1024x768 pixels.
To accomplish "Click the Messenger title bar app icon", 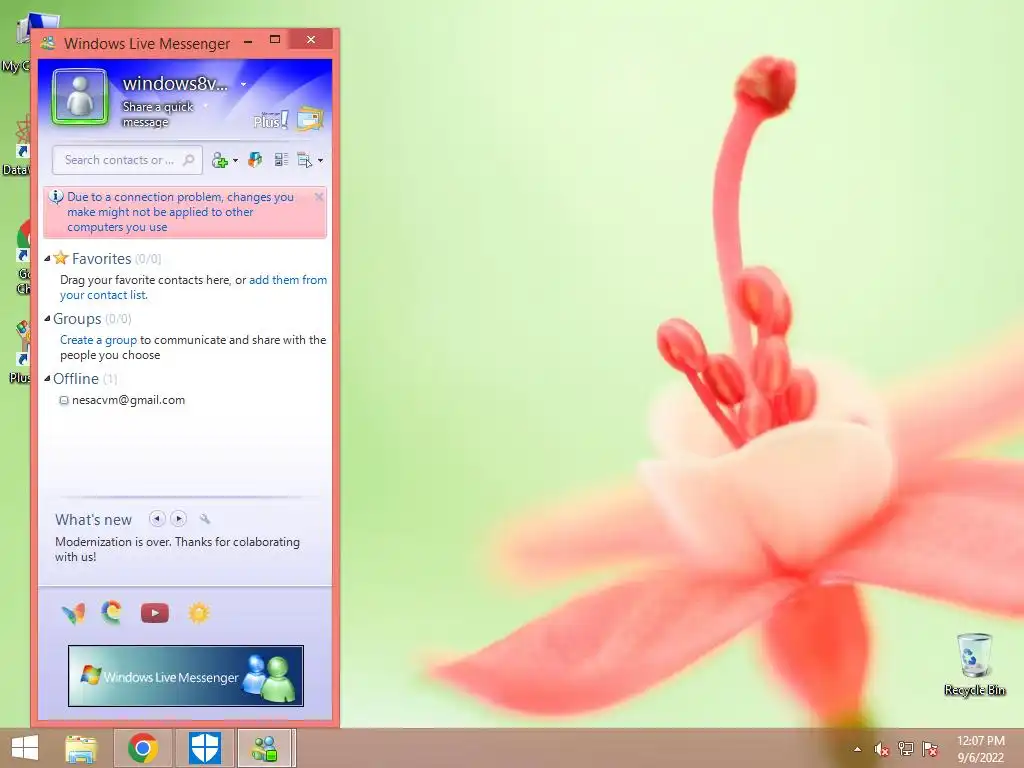I will coord(48,44).
